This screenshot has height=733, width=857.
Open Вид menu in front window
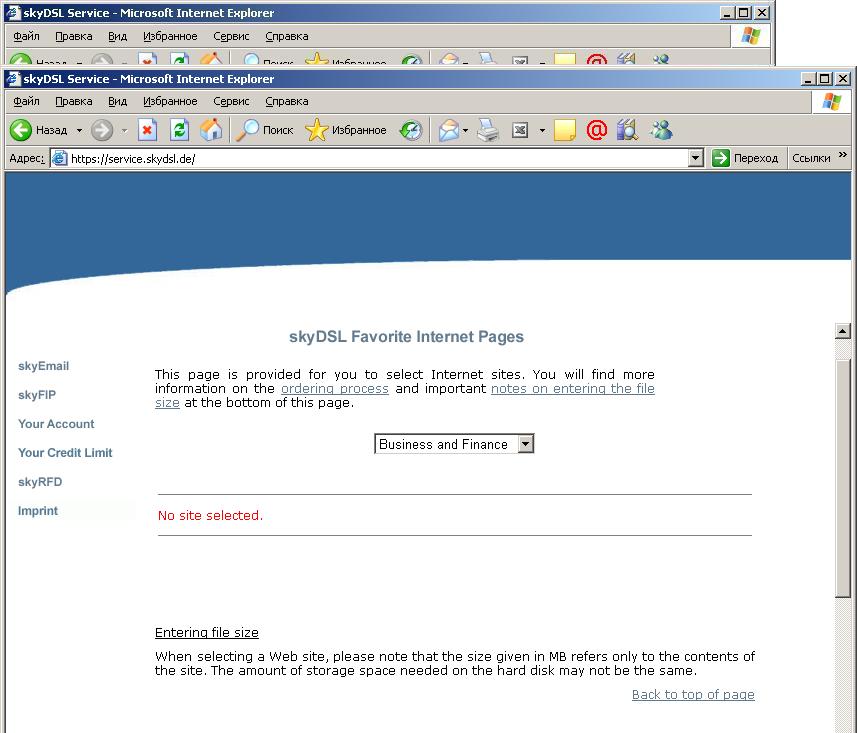[118, 101]
